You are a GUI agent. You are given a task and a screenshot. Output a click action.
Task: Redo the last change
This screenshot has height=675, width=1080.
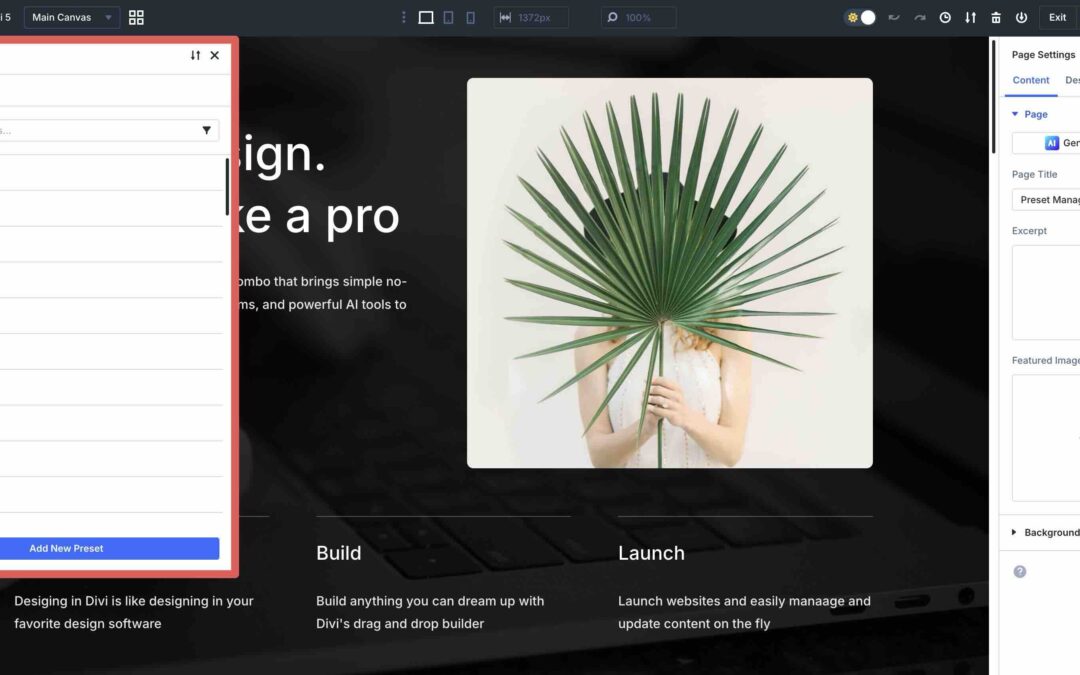(920, 17)
